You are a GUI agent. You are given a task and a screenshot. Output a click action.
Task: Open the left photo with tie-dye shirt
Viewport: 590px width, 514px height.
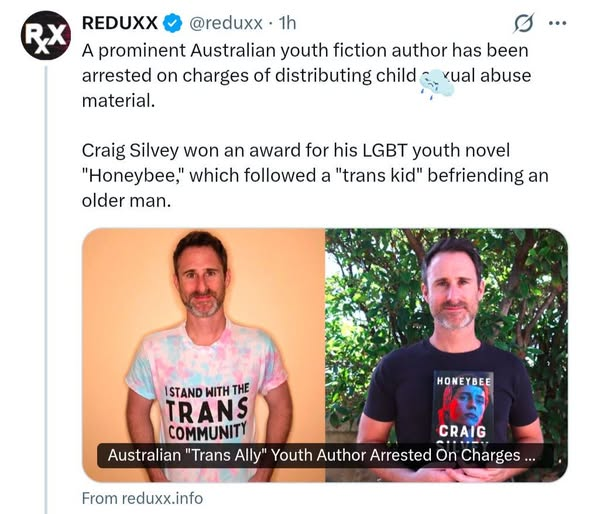tap(204, 355)
